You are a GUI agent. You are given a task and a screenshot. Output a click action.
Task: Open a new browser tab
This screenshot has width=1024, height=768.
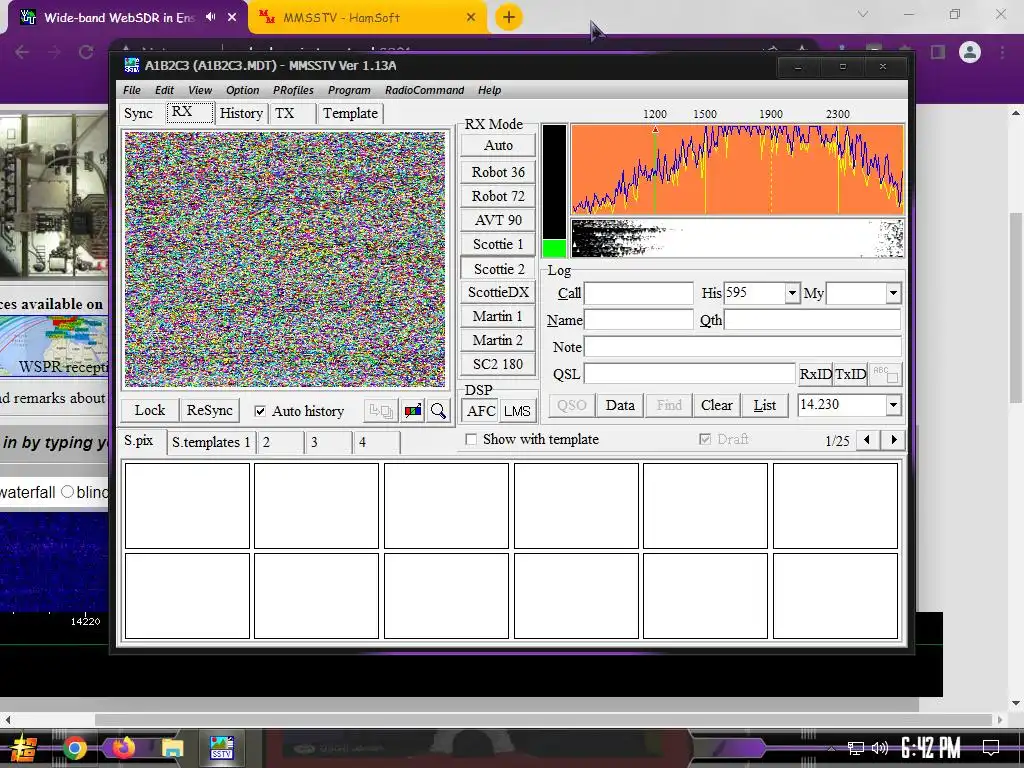[509, 17]
